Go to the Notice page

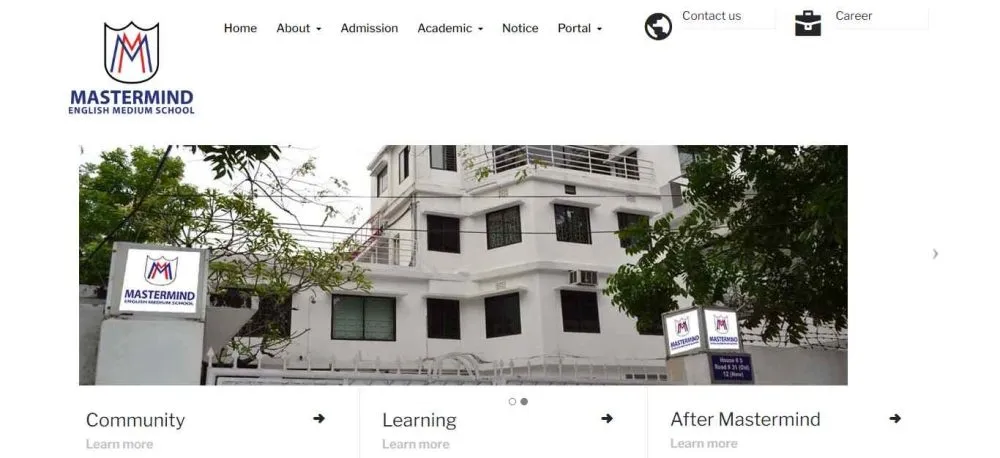pyautogui.click(x=520, y=28)
